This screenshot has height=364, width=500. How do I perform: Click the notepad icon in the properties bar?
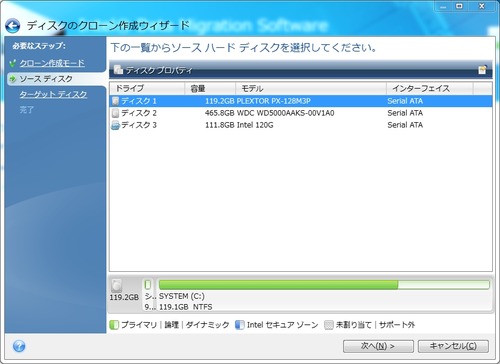coord(482,70)
